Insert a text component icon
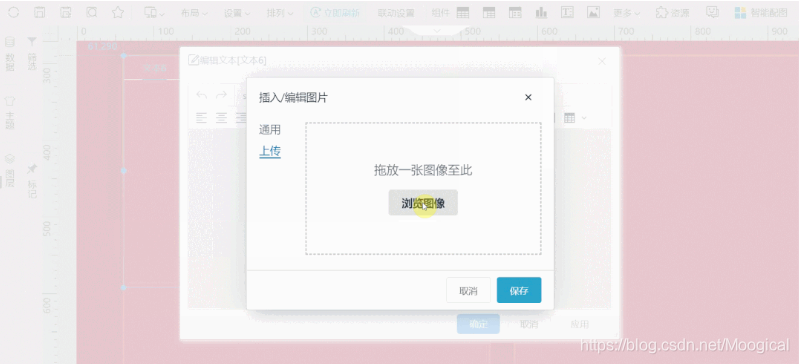This screenshot has height=364, width=799. [567, 13]
